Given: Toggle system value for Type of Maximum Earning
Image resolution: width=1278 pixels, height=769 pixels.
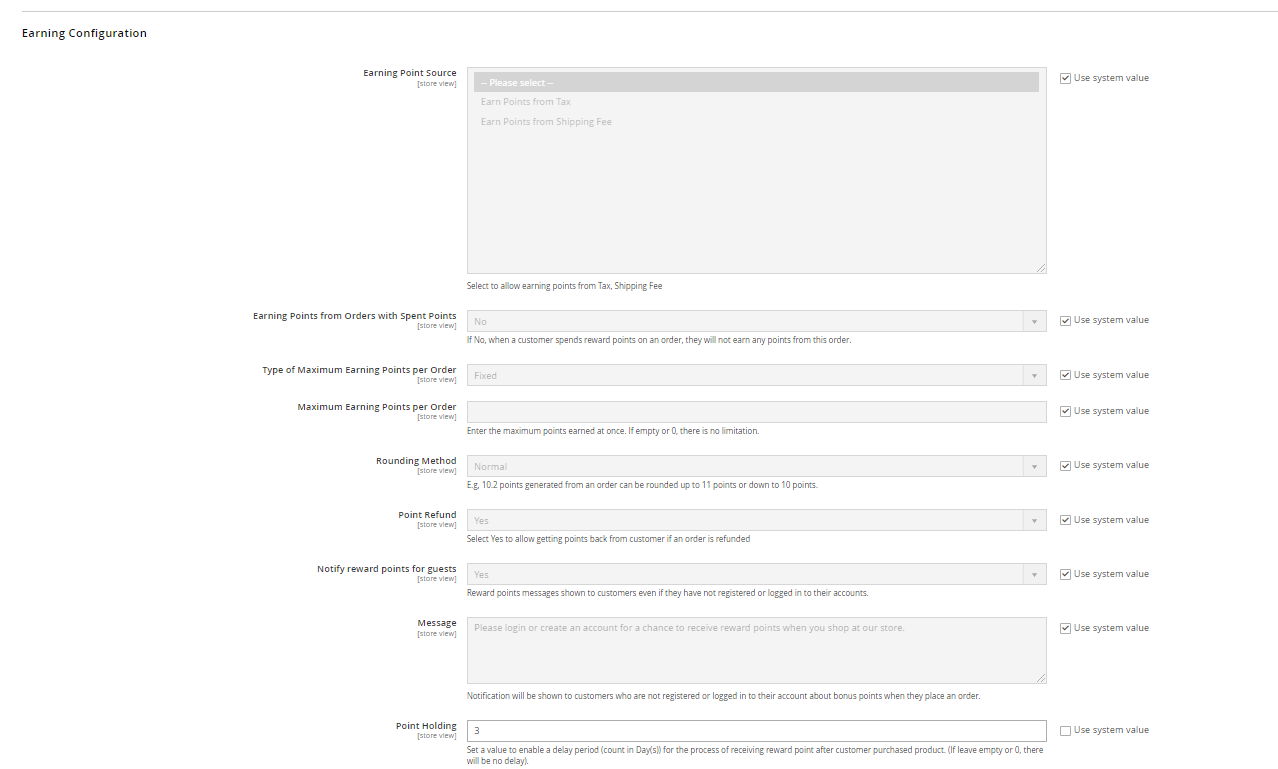Looking at the screenshot, I should point(1065,375).
